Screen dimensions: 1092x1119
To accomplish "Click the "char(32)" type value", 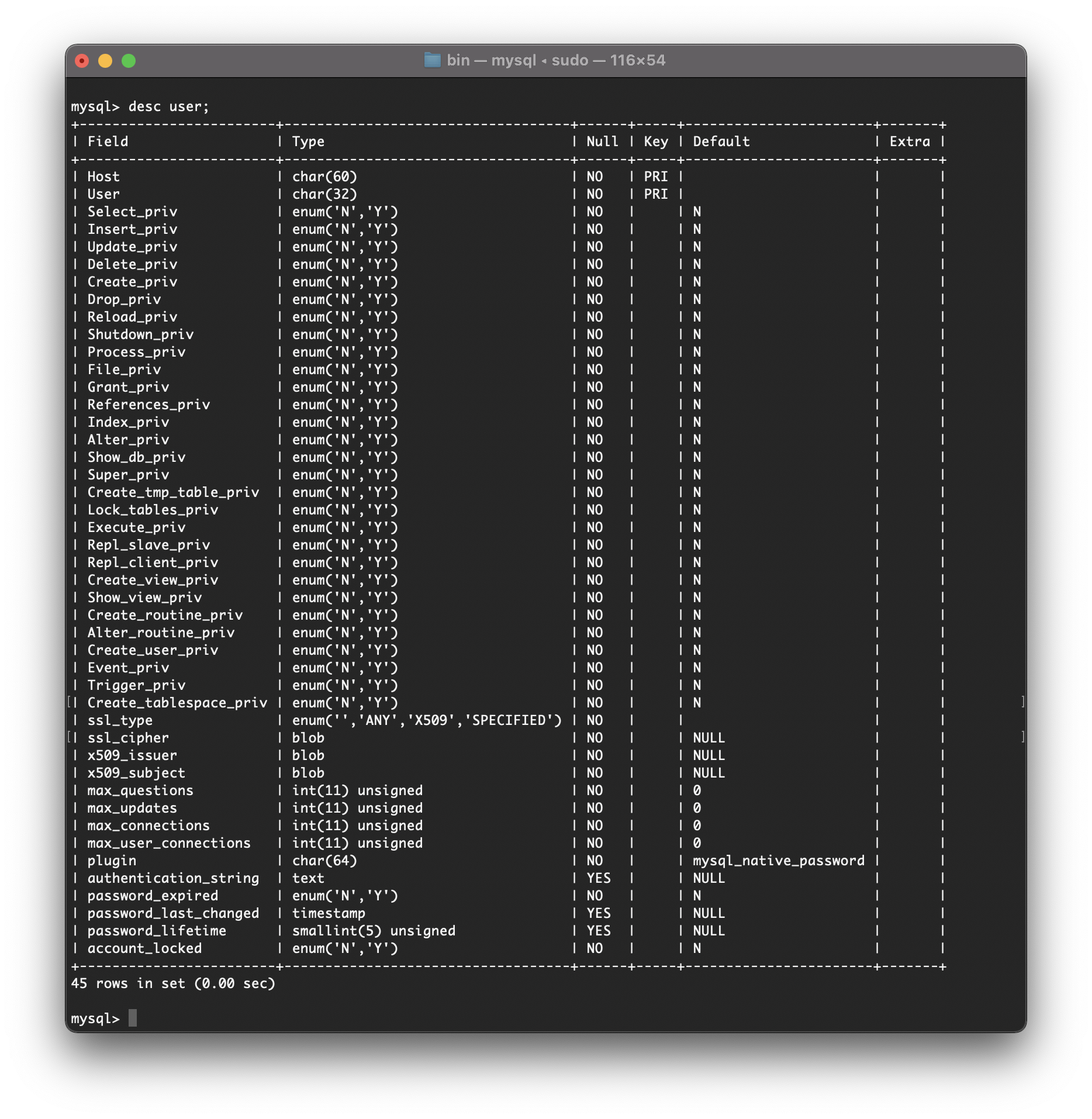I will click(x=325, y=194).
